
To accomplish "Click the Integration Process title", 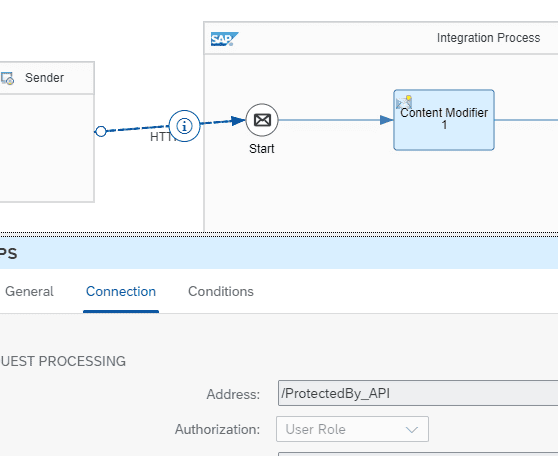I will (x=488, y=38).
